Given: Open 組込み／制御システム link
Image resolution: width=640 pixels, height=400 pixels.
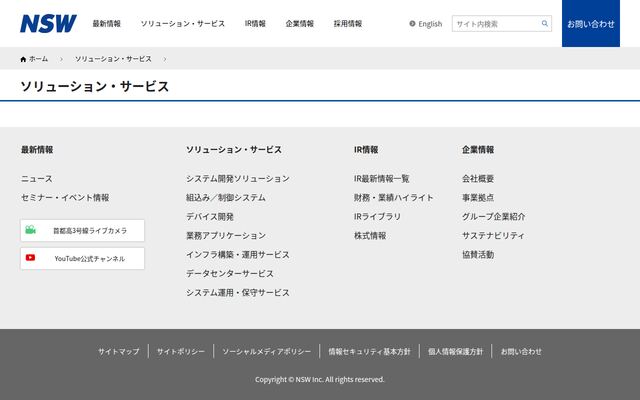Looking at the screenshot, I should [x=226, y=198].
